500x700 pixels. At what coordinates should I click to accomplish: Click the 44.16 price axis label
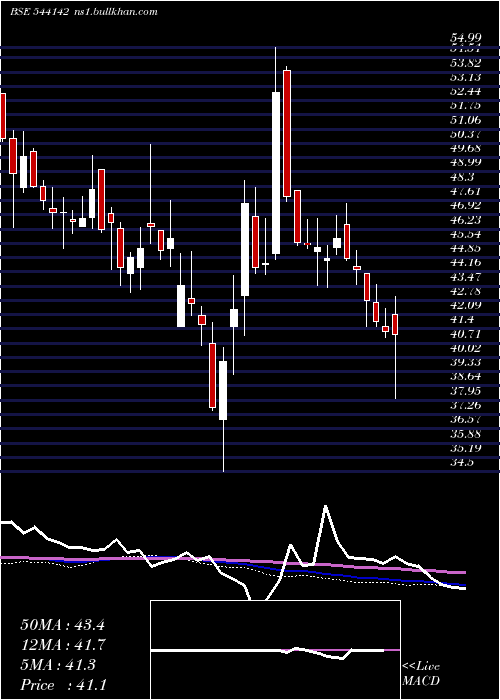pos(465,262)
